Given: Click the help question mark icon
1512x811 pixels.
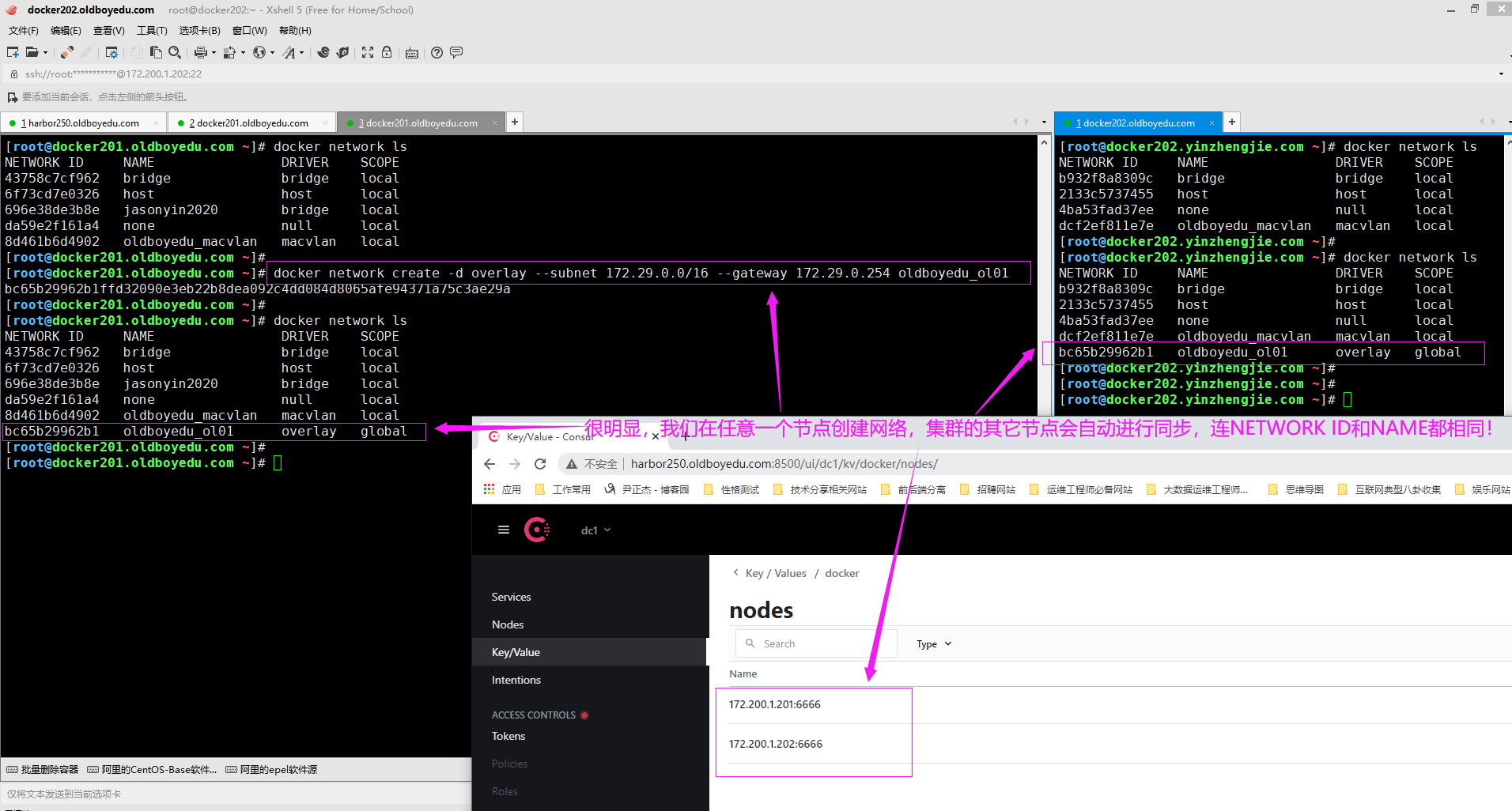Looking at the screenshot, I should click(437, 52).
